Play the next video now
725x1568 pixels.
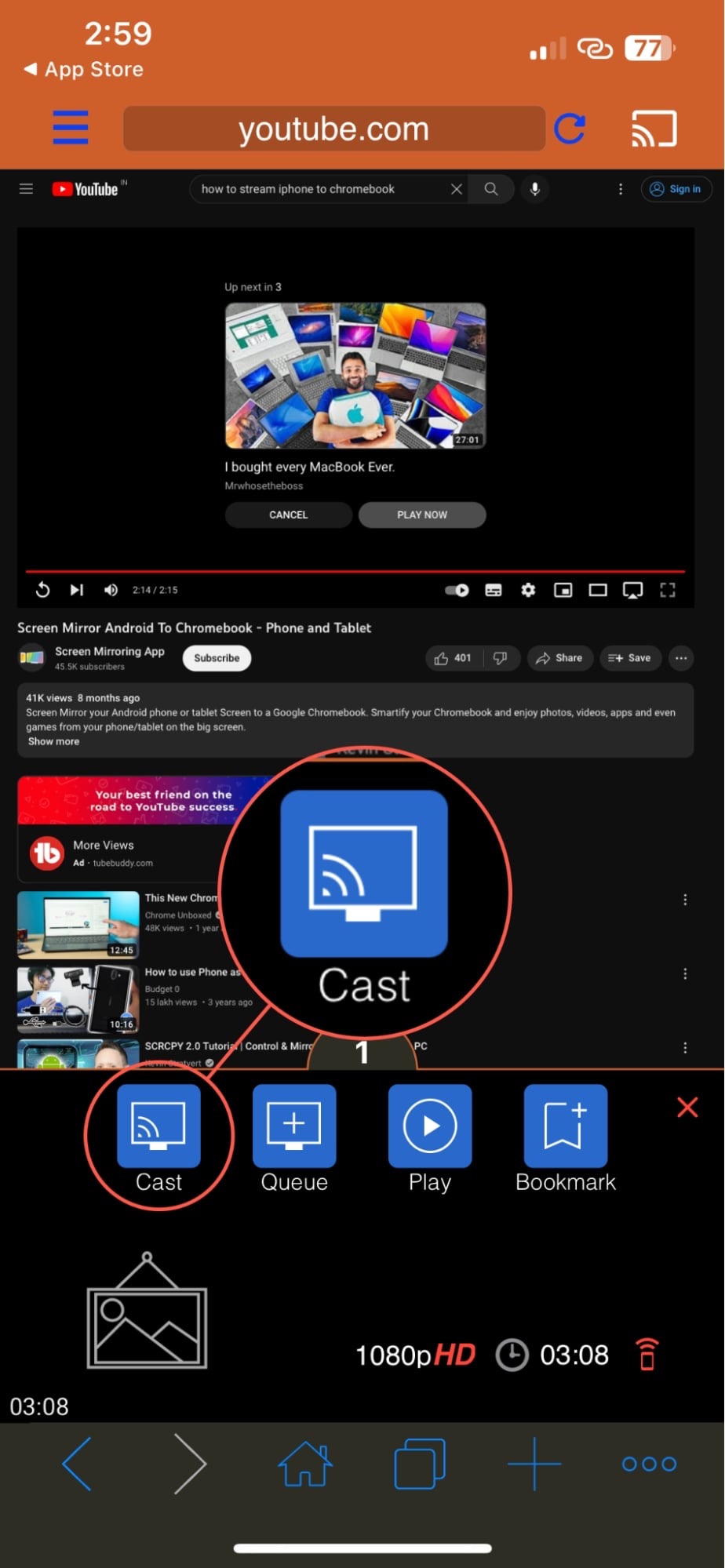(x=422, y=515)
